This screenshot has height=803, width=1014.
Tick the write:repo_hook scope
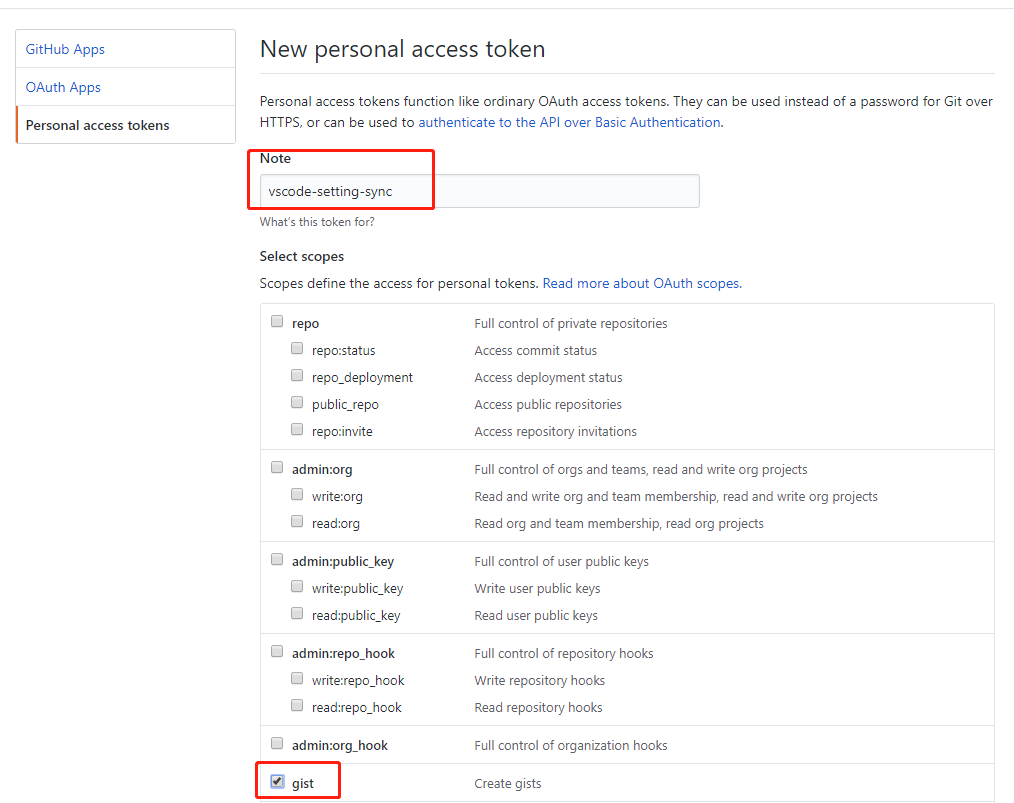(297, 679)
